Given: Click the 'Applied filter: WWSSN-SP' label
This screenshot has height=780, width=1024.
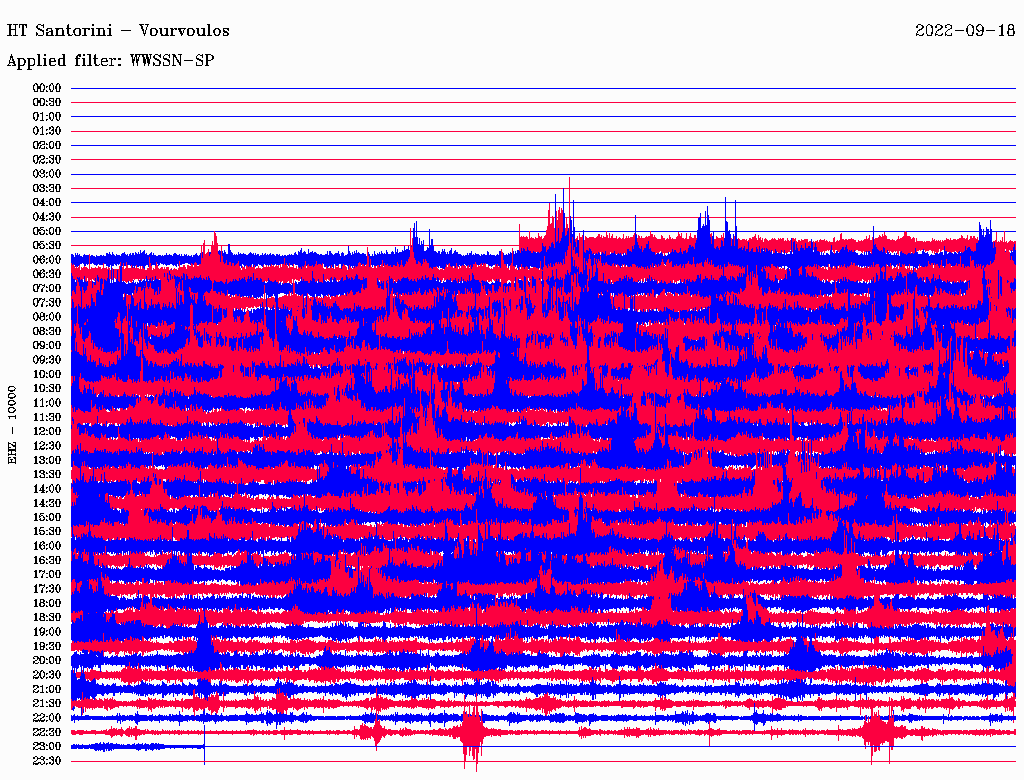Looking at the screenshot, I should (x=110, y=61).
